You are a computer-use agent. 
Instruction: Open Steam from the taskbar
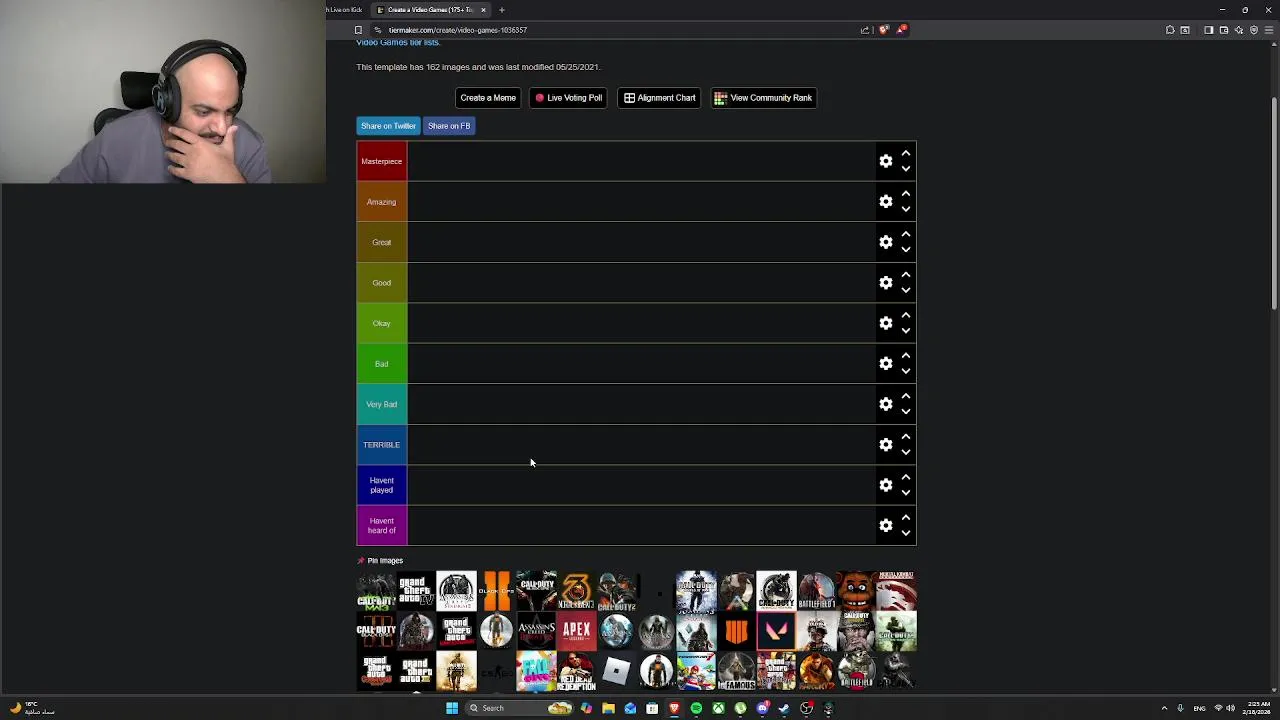coord(783,708)
